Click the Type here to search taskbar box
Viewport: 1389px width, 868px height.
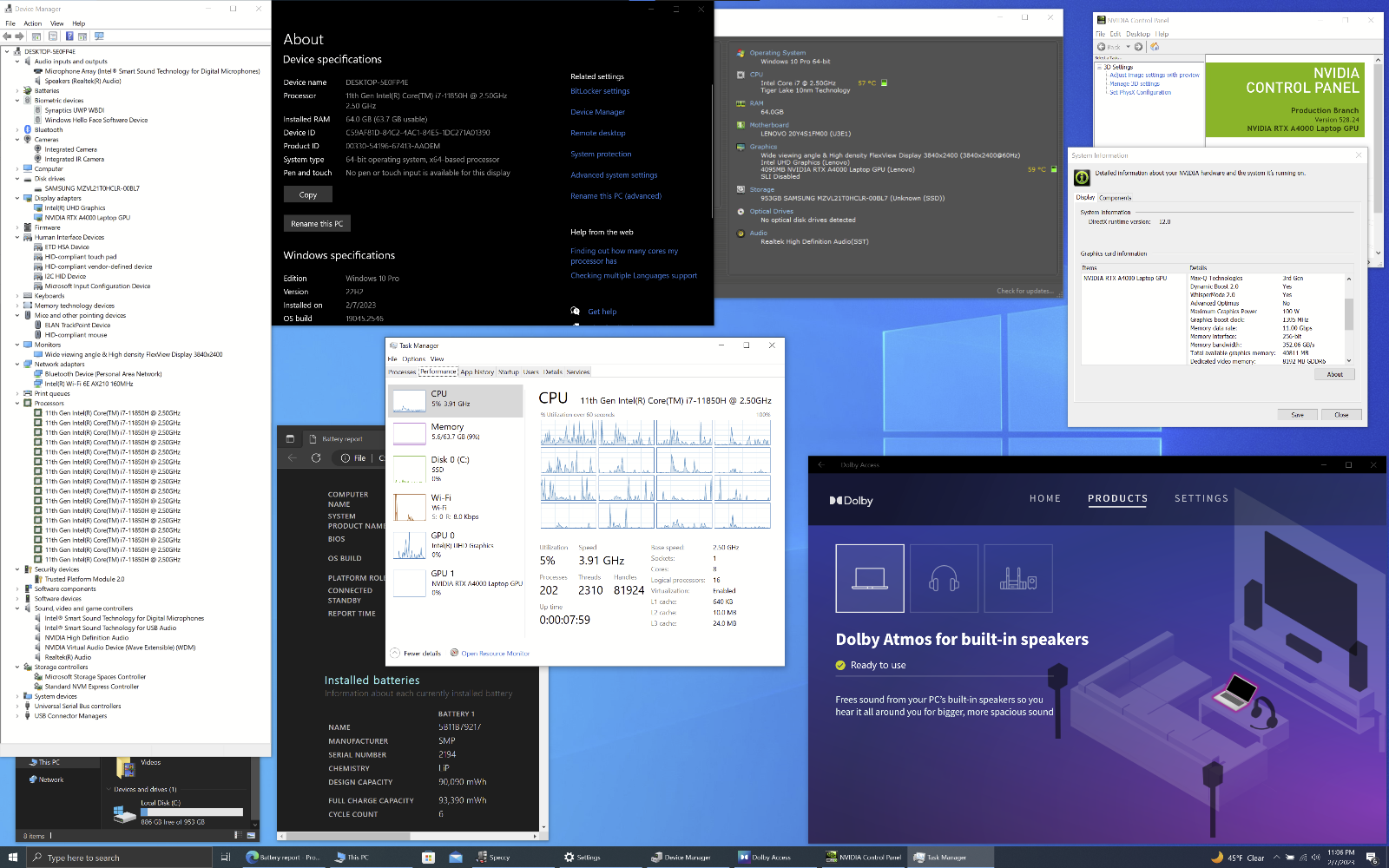pos(119,858)
